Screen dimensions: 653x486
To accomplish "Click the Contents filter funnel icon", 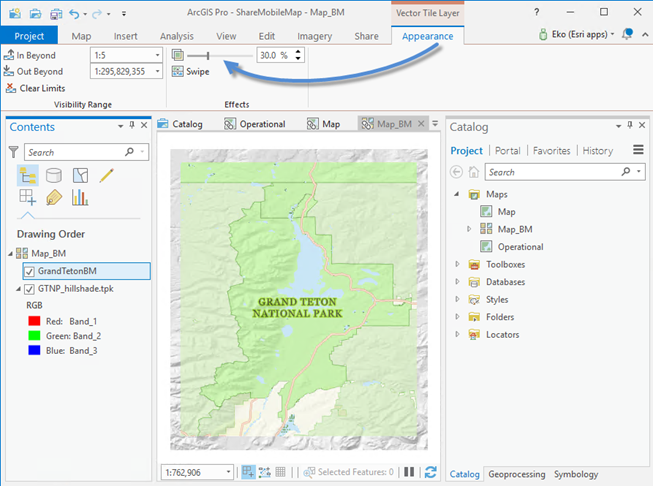I will 13,152.
